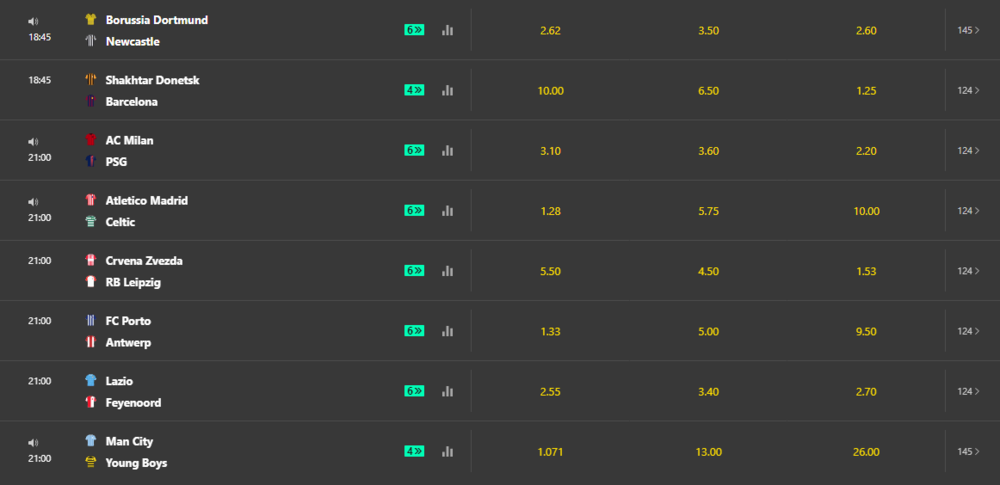This screenshot has height=485, width=1000.
Task: Expand 124 more markets for Shakhtar vs Barcelona
Action: click(968, 91)
